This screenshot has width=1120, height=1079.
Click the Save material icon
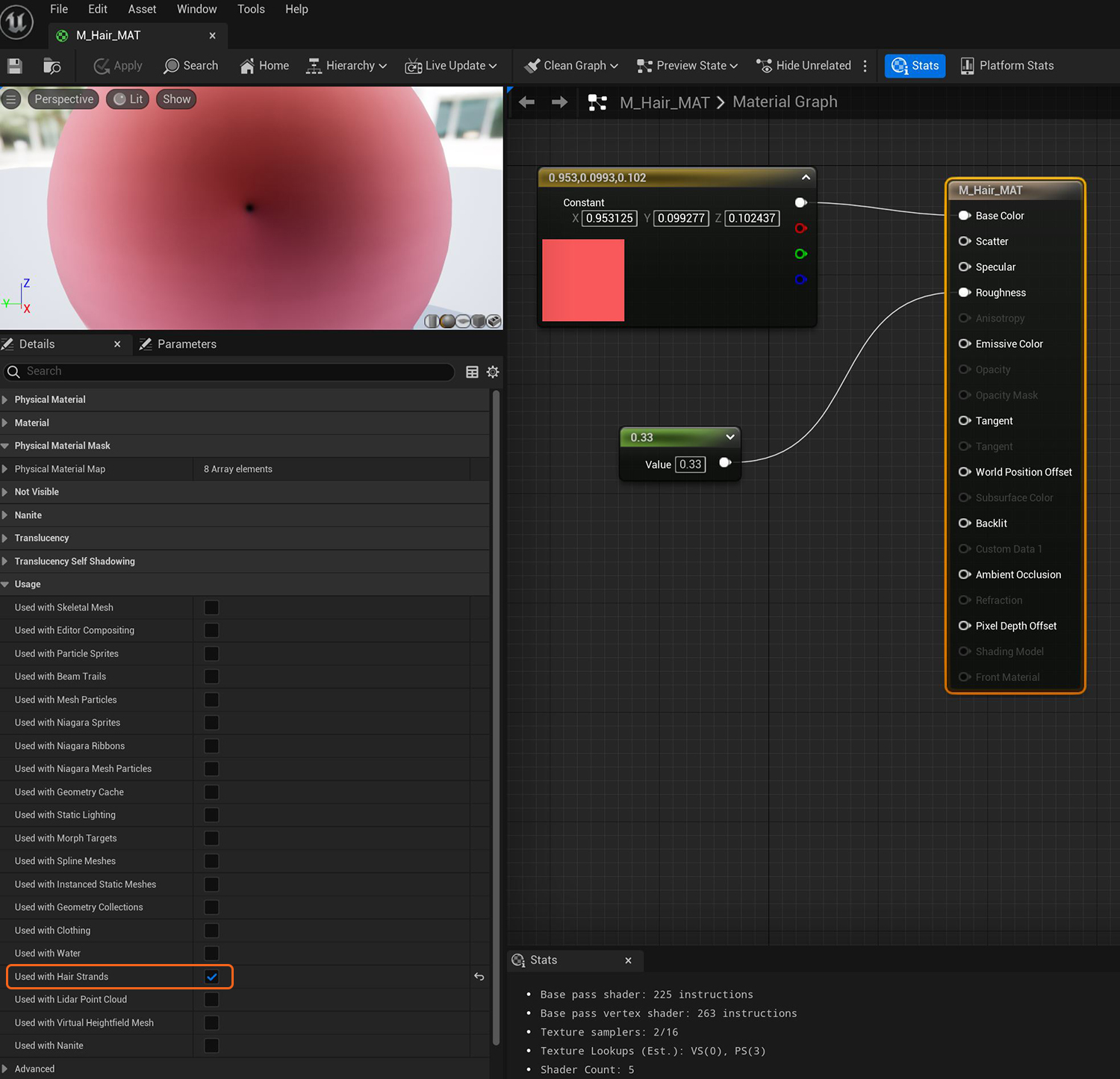14,66
